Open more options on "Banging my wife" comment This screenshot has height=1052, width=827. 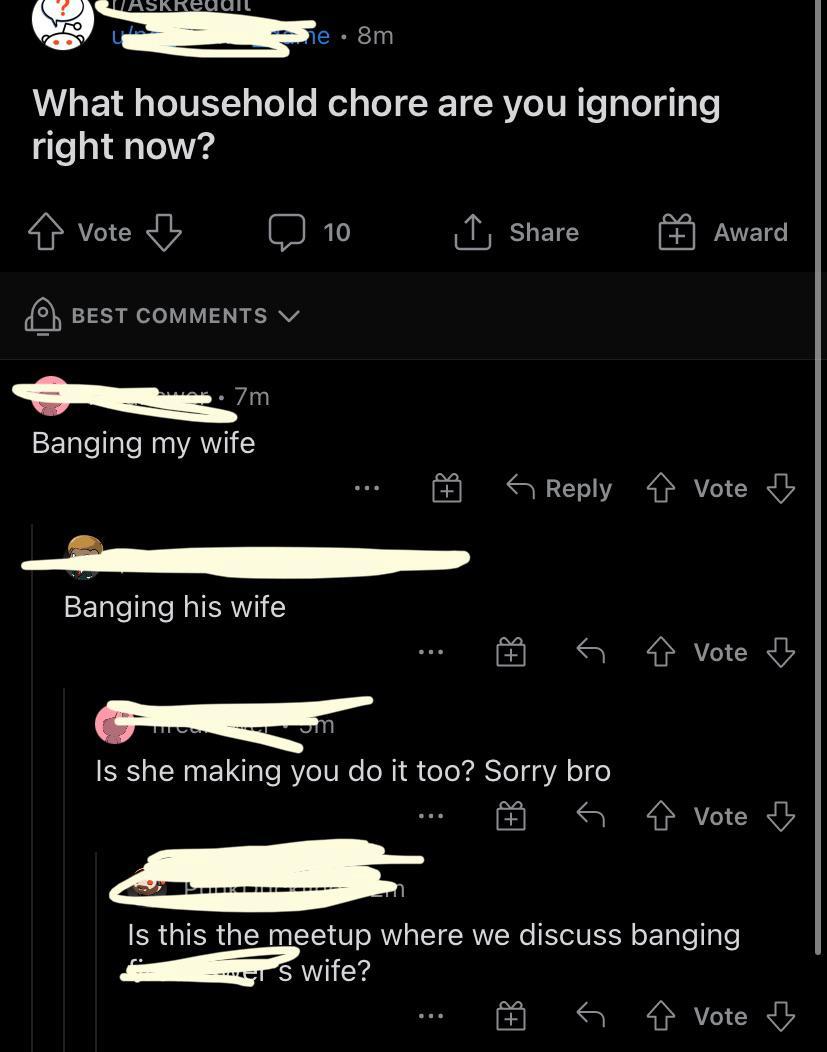pyautogui.click(x=367, y=488)
